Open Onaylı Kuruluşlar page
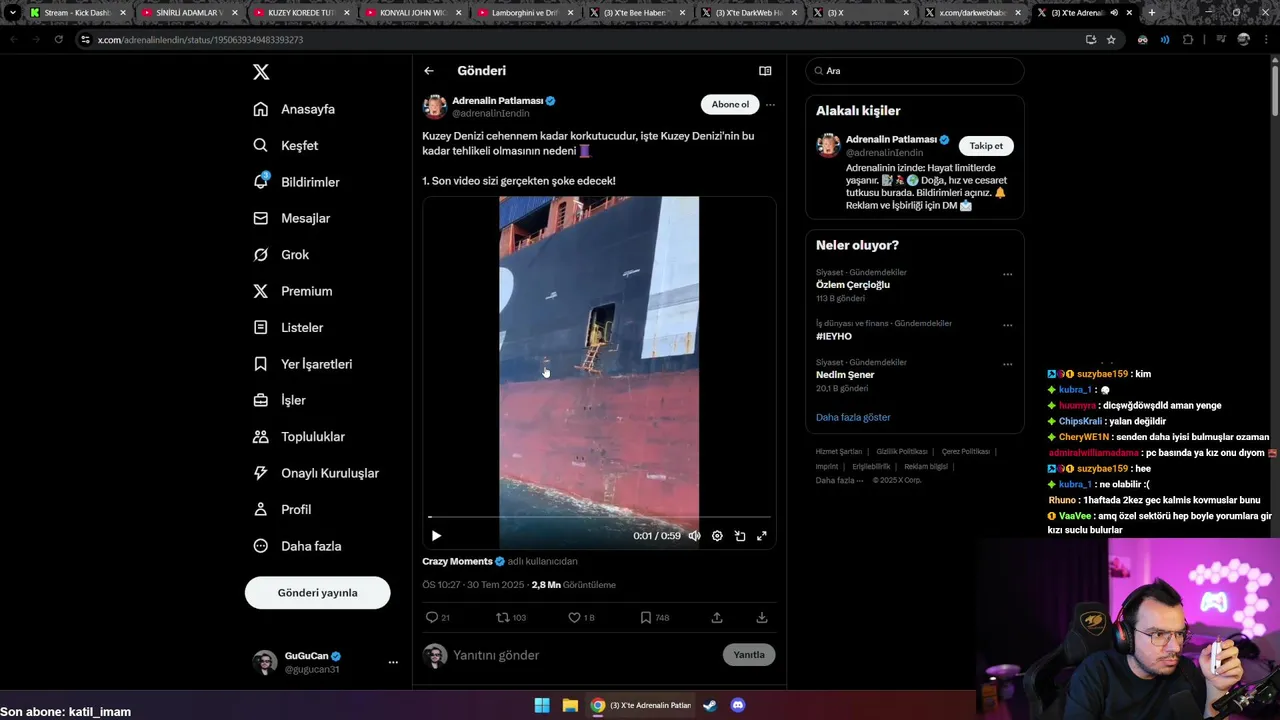Screen dimensions: 1280x720 point(315,473)
